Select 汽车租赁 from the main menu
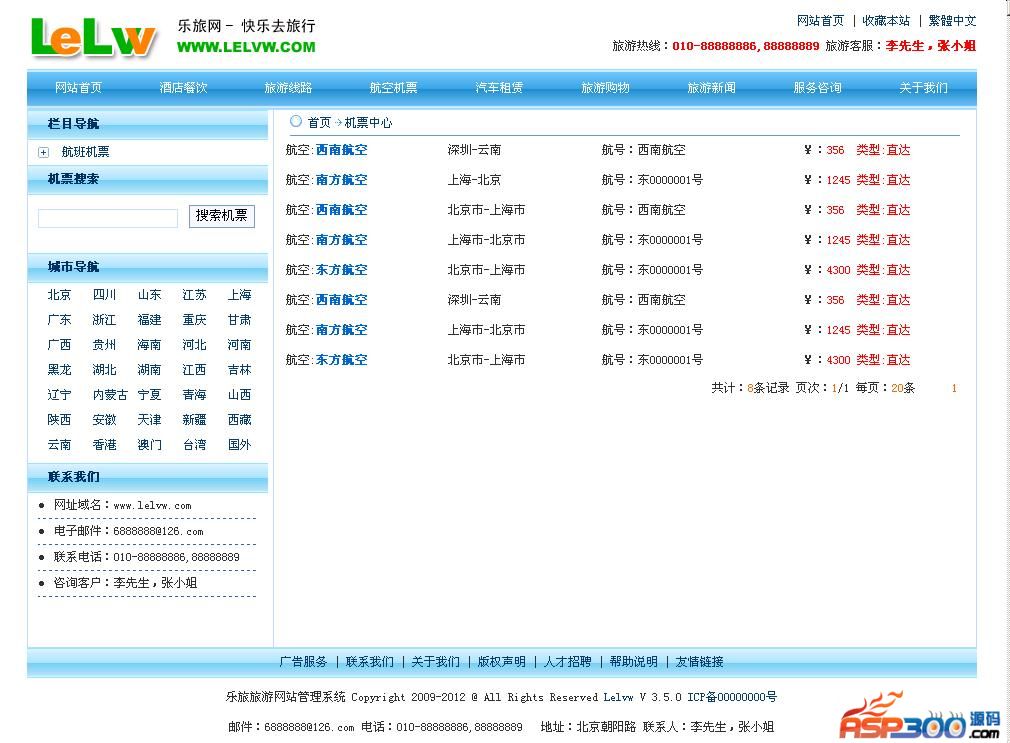This screenshot has width=1010, height=743. coord(499,88)
